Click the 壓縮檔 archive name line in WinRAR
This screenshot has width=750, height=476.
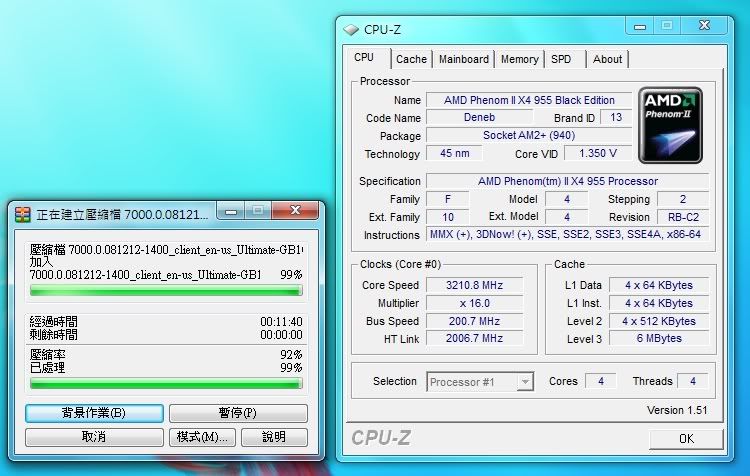tap(166, 250)
